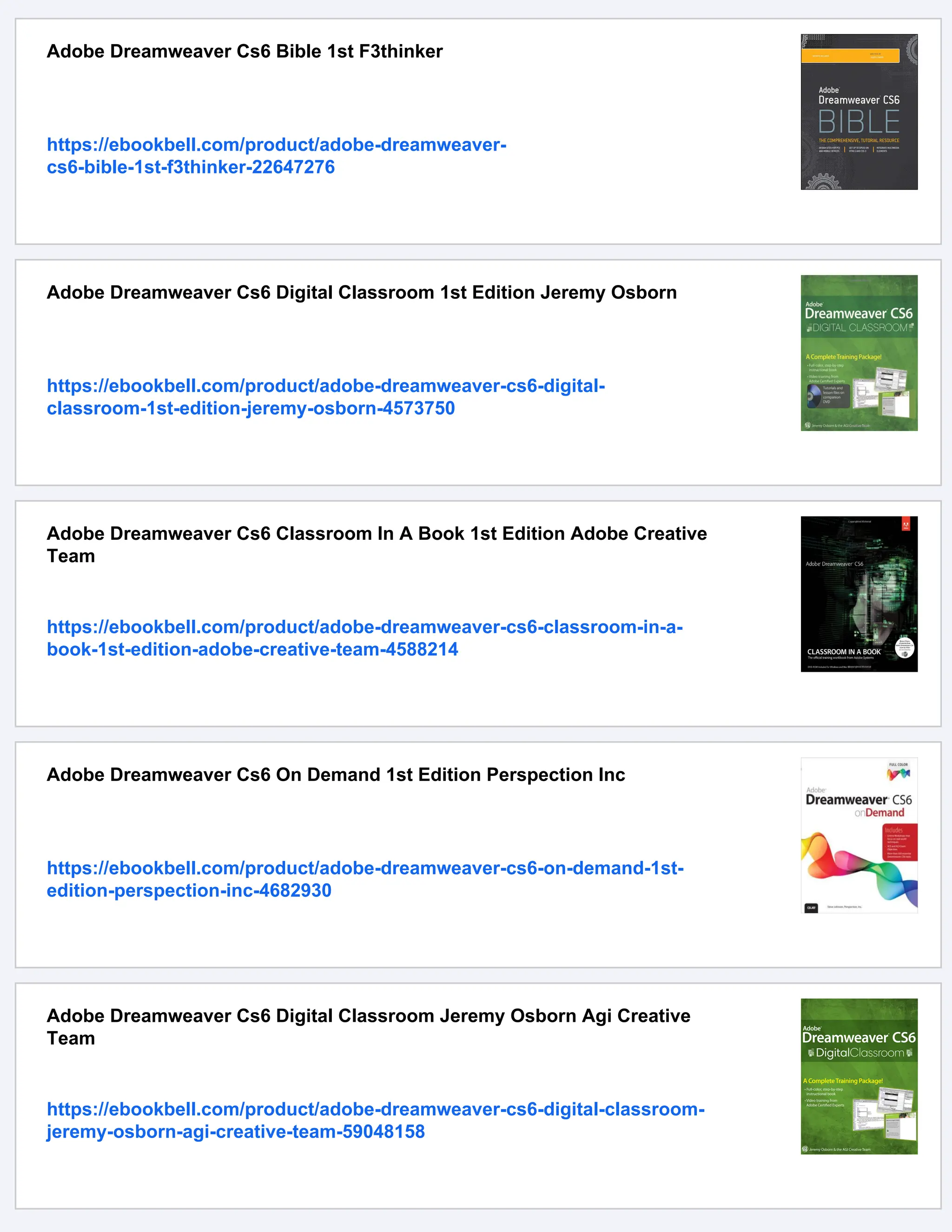
Task: Click the Dreamweaver CS6 onDemand cover thumbnail
Action: (859, 835)
